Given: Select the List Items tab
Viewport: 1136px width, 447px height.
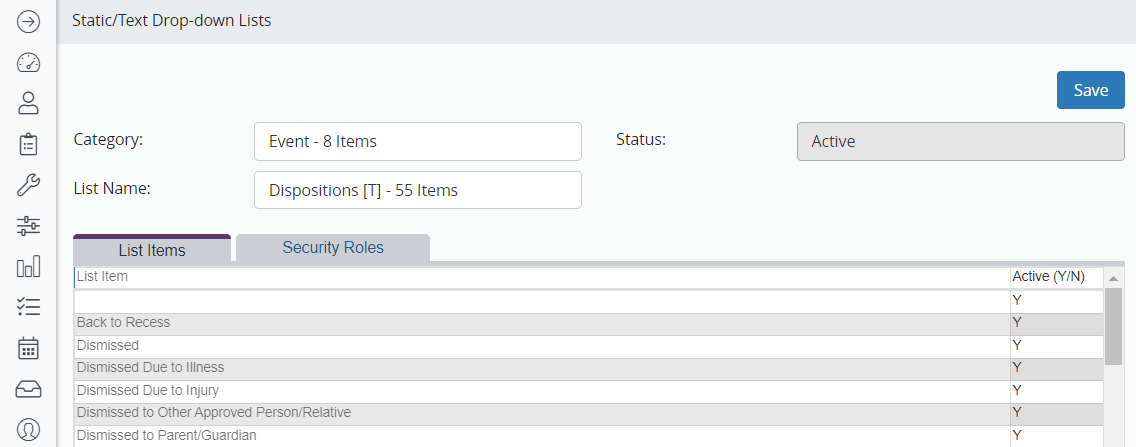Looking at the screenshot, I should pyautogui.click(x=152, y=249).
